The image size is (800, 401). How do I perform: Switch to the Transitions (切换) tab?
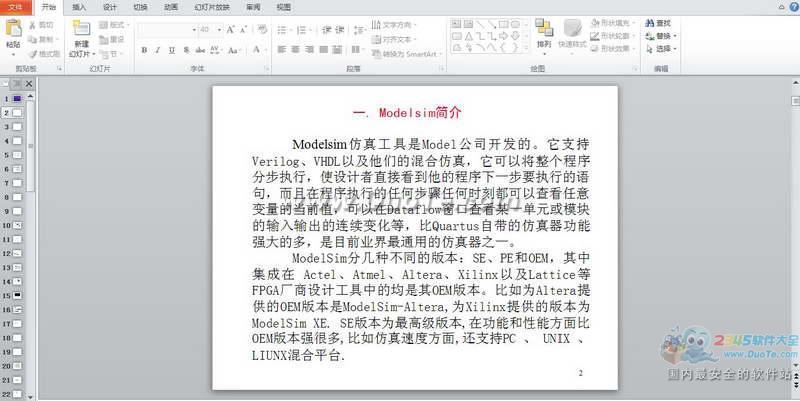click(x=140, y=7)
